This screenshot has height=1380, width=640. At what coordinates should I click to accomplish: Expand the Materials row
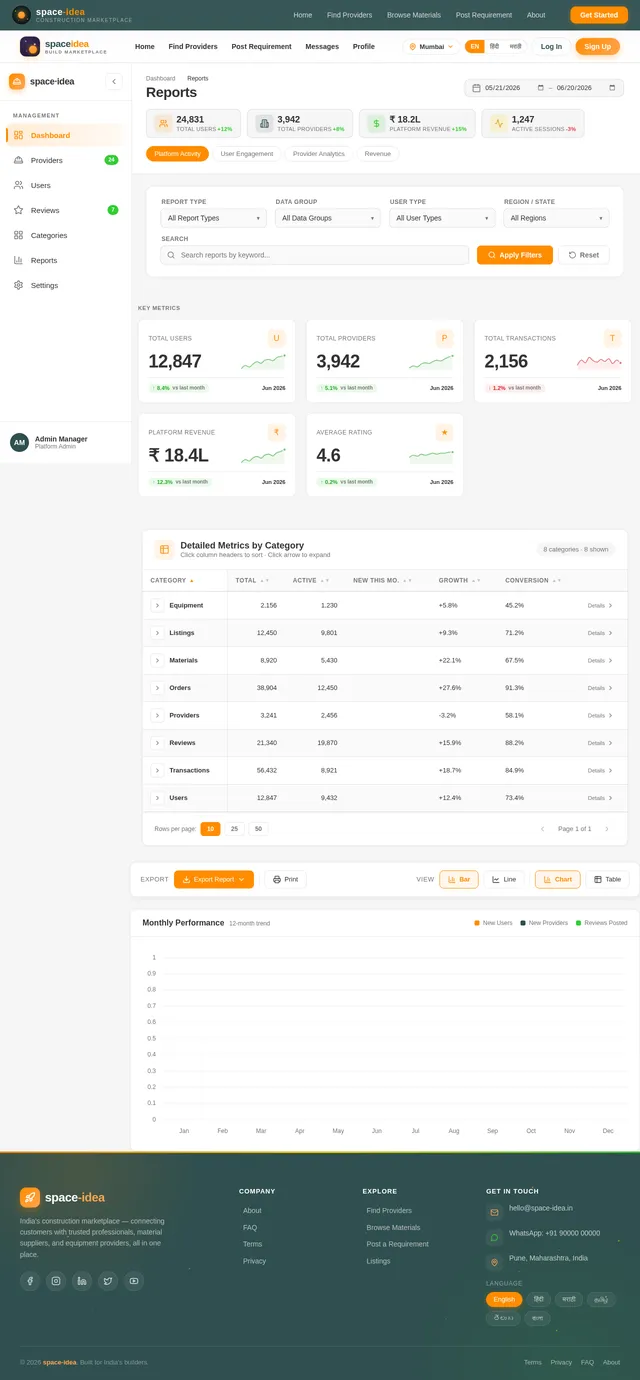pyautogui.click(x=157, y=660)
